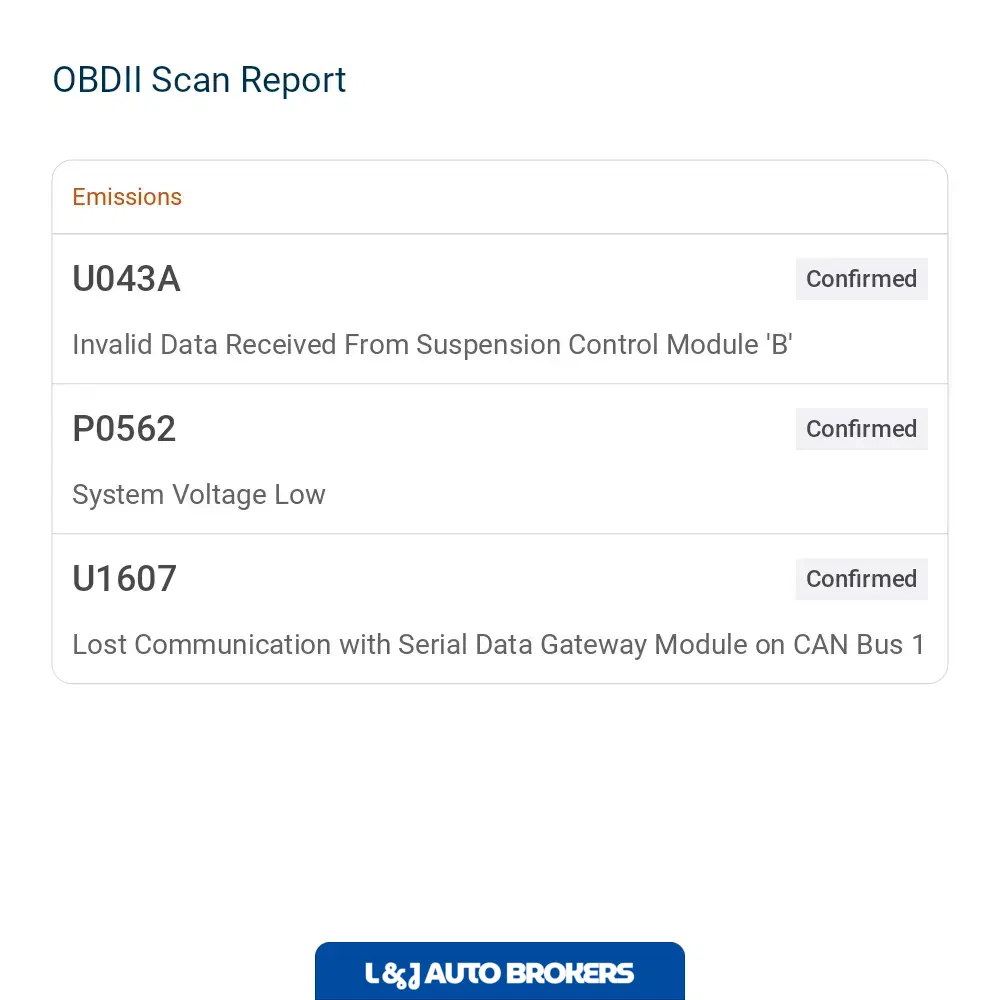Screen dimensions: 1000x1000
Task: Open the P0562 trouble code
Action: coord(124,429)
